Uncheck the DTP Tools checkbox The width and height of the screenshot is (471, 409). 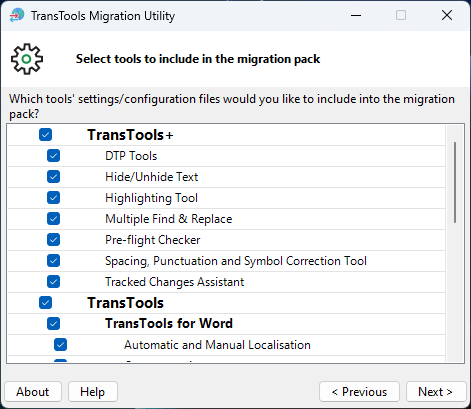[53, 156]
